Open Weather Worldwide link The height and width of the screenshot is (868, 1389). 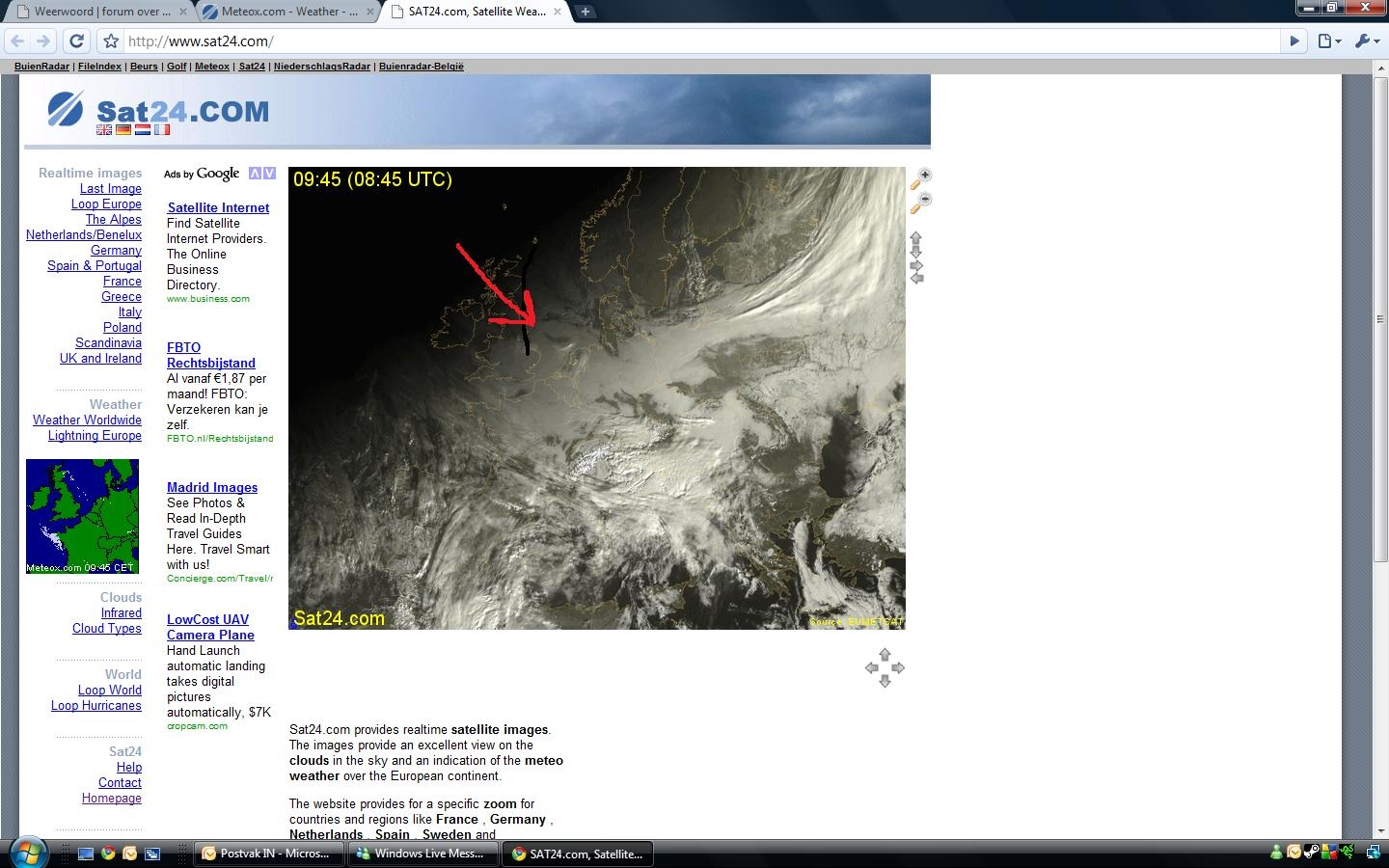(87, 420)
